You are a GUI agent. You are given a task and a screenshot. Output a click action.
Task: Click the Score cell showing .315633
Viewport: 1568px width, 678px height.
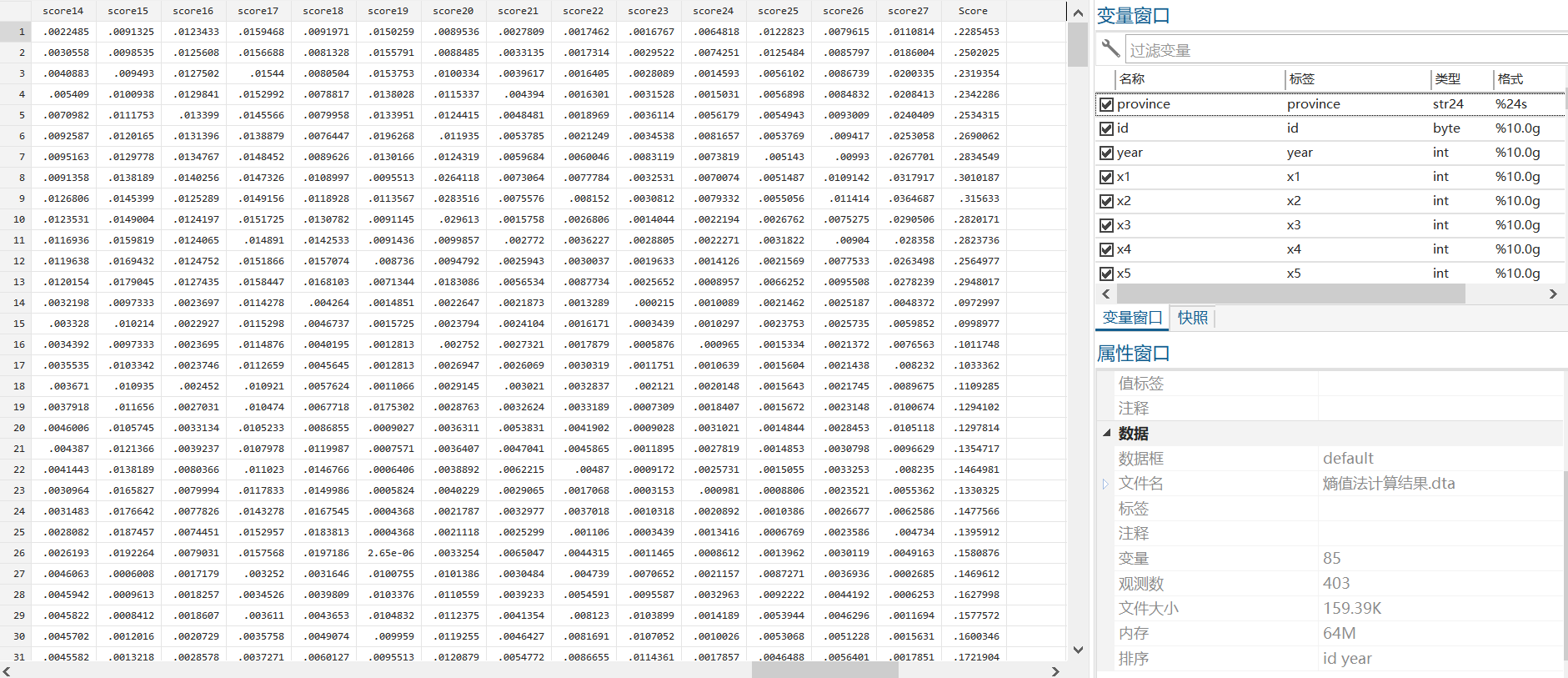pyautogui.click(x=973, y=198)
